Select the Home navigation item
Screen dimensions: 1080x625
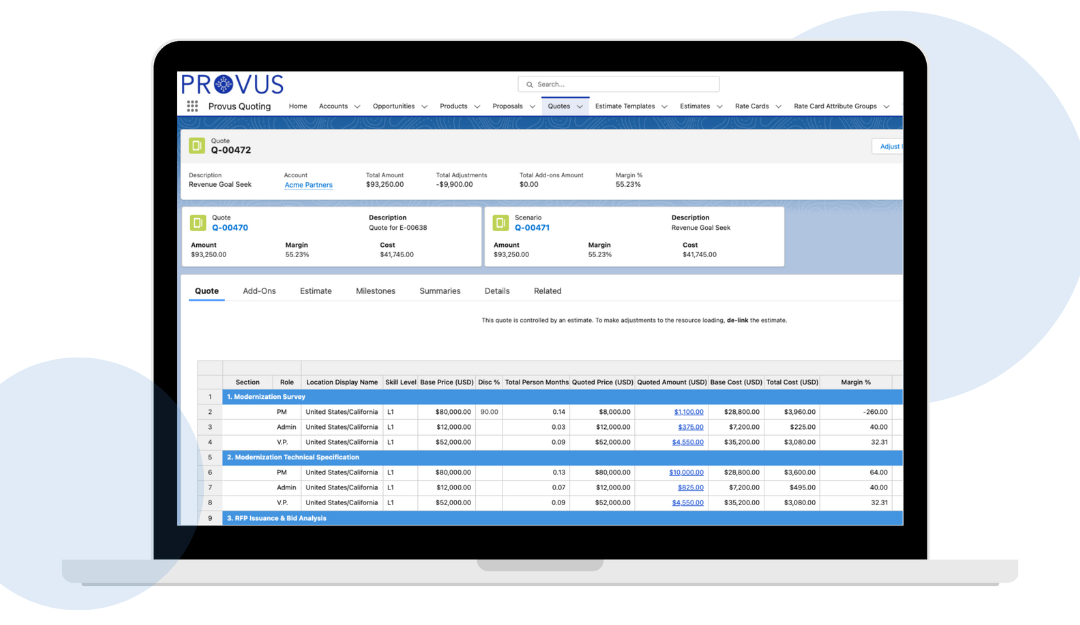[x=297, y=105]
